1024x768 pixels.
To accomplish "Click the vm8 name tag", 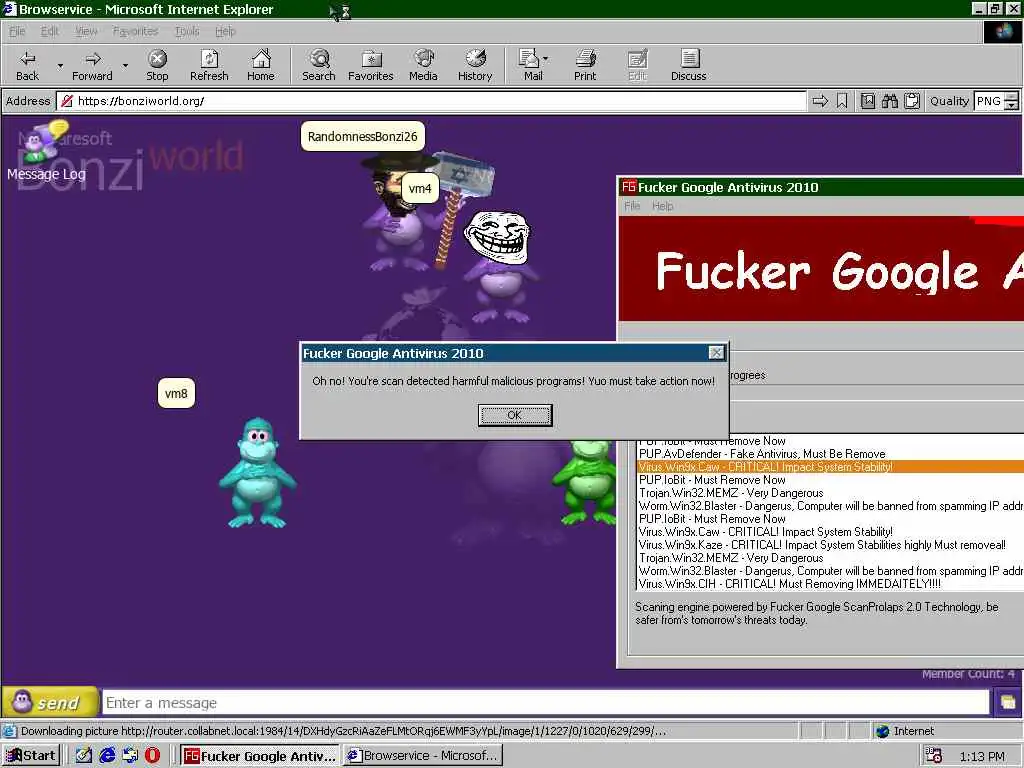I will (x=176, y=393).
